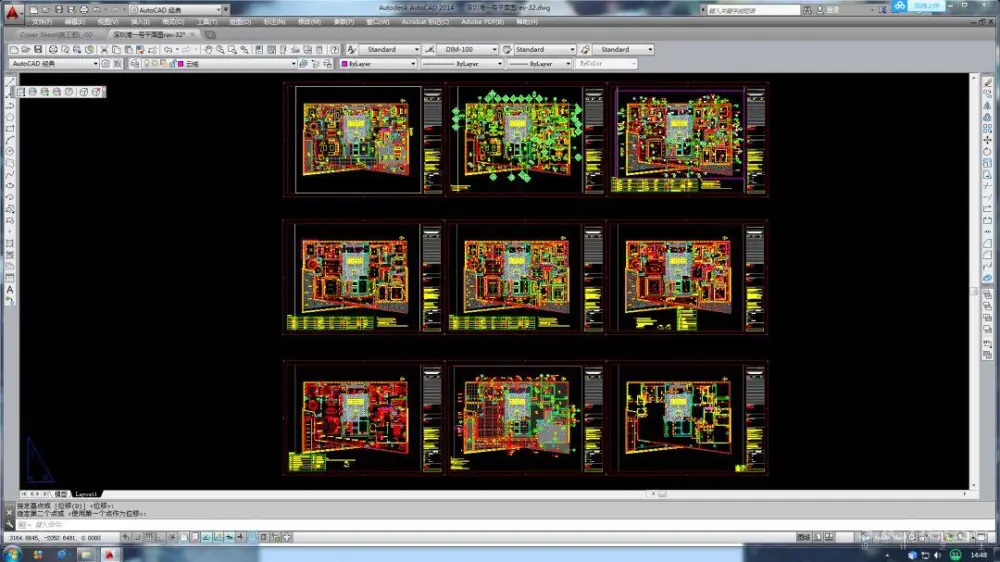1000x562 pixels.
Task: Click the Plot (print) icon in toolbar
Action: click(52, 49)
